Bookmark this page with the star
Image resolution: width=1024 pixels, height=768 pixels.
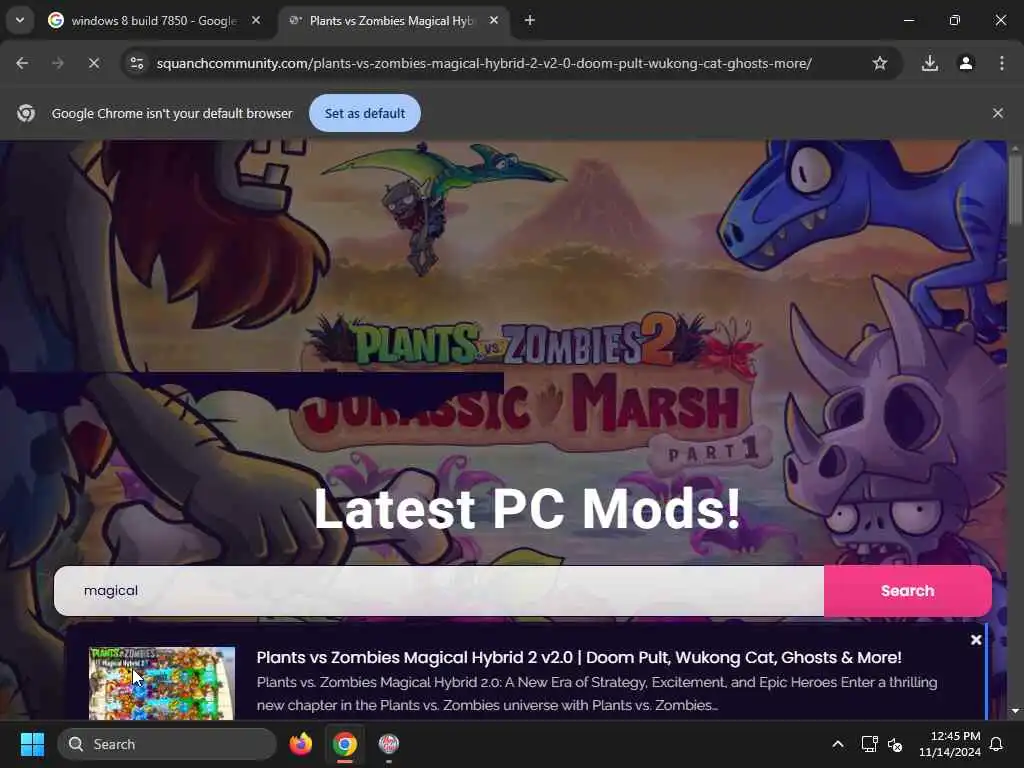[880, 63]
